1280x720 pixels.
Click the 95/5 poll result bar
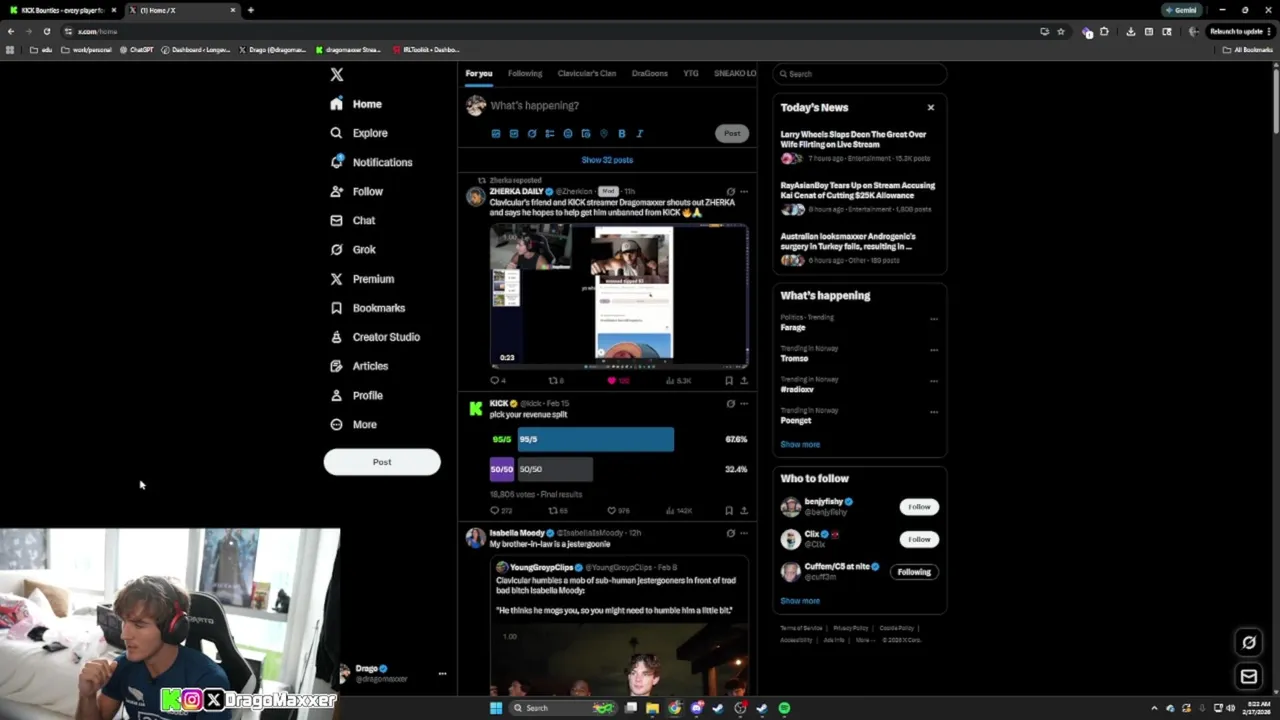(x=595, y=439)
